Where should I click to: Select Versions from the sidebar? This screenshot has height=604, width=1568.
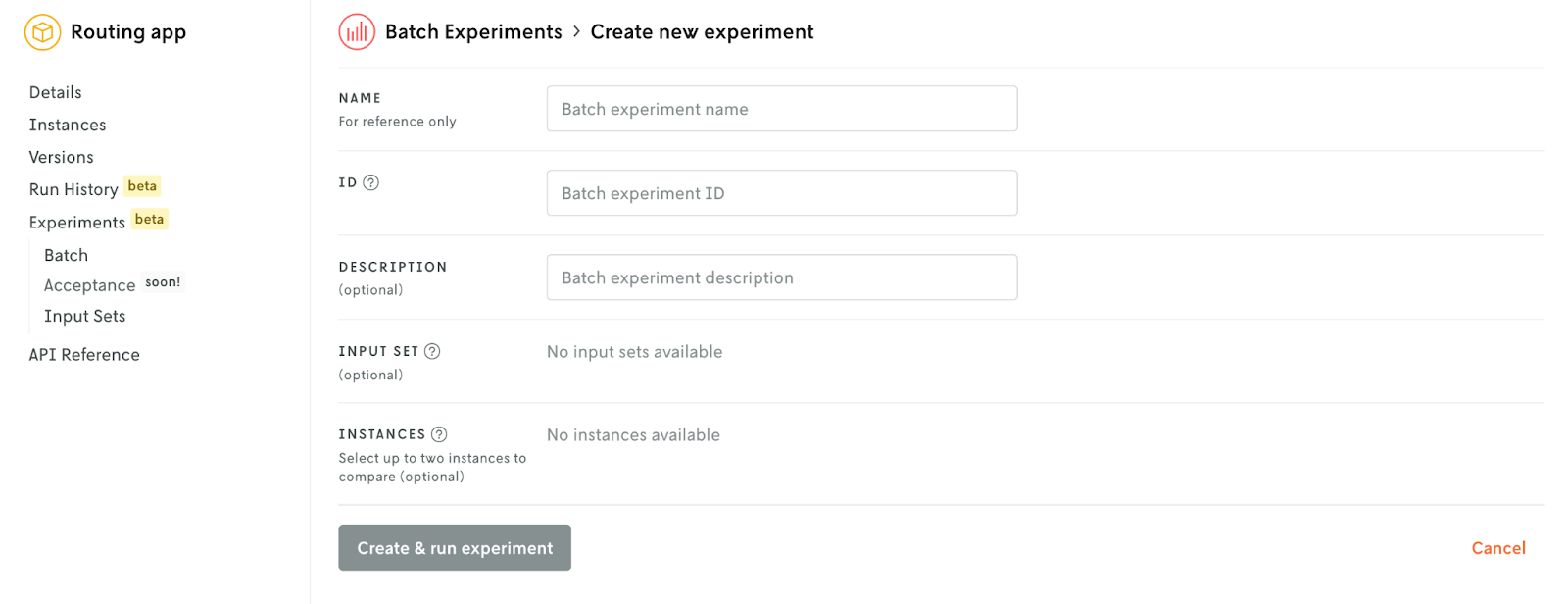coord(61,157)
